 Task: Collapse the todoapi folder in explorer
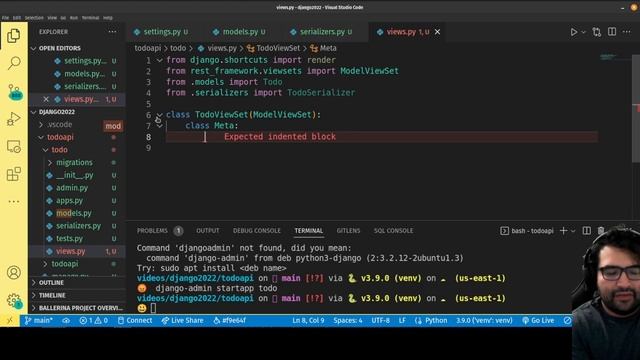[x=60, y=137]
